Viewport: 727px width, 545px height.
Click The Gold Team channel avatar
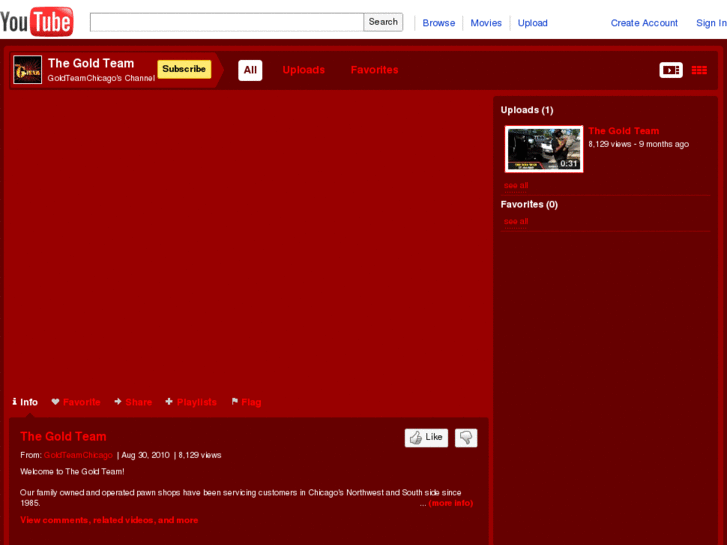pos(27,70)
